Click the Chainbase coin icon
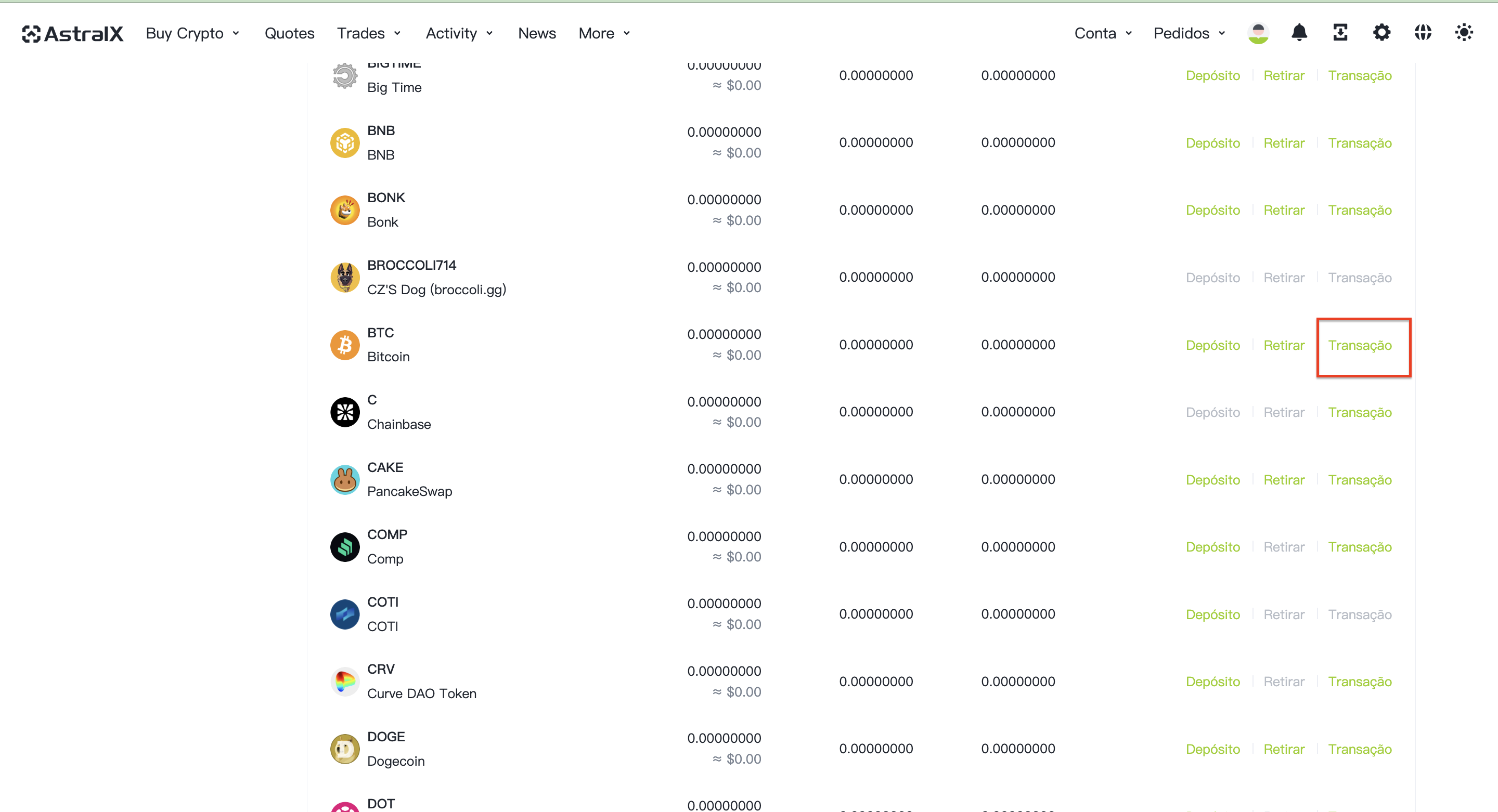The width and height of the screenshot is (1498, 812). pos(345,412)
